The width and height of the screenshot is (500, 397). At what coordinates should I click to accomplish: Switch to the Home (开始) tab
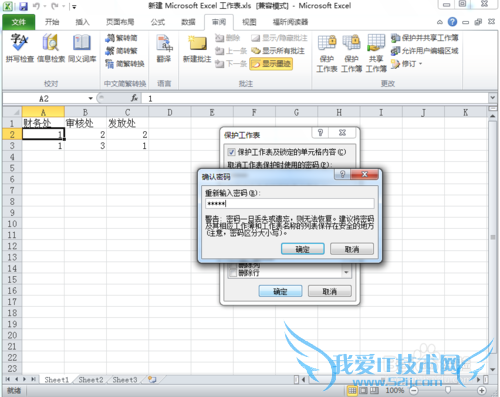tap(52, 22)
